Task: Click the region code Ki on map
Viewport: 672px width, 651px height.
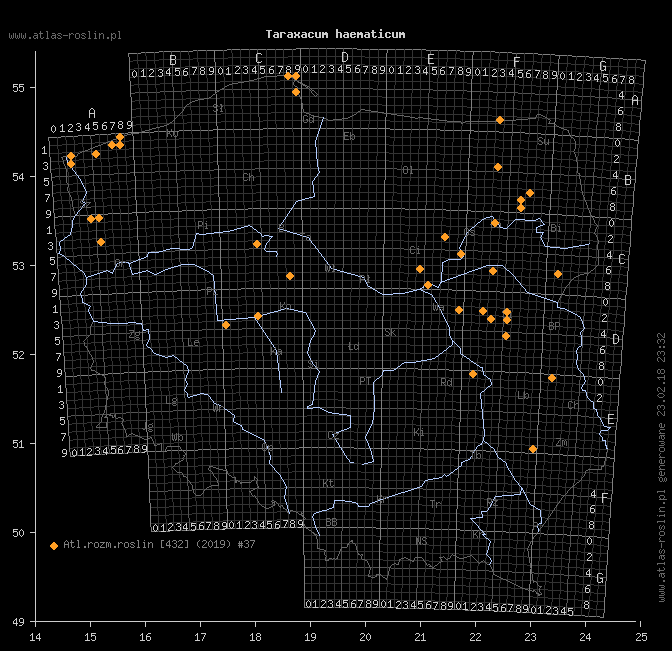Action: click(x=419, y=432)
